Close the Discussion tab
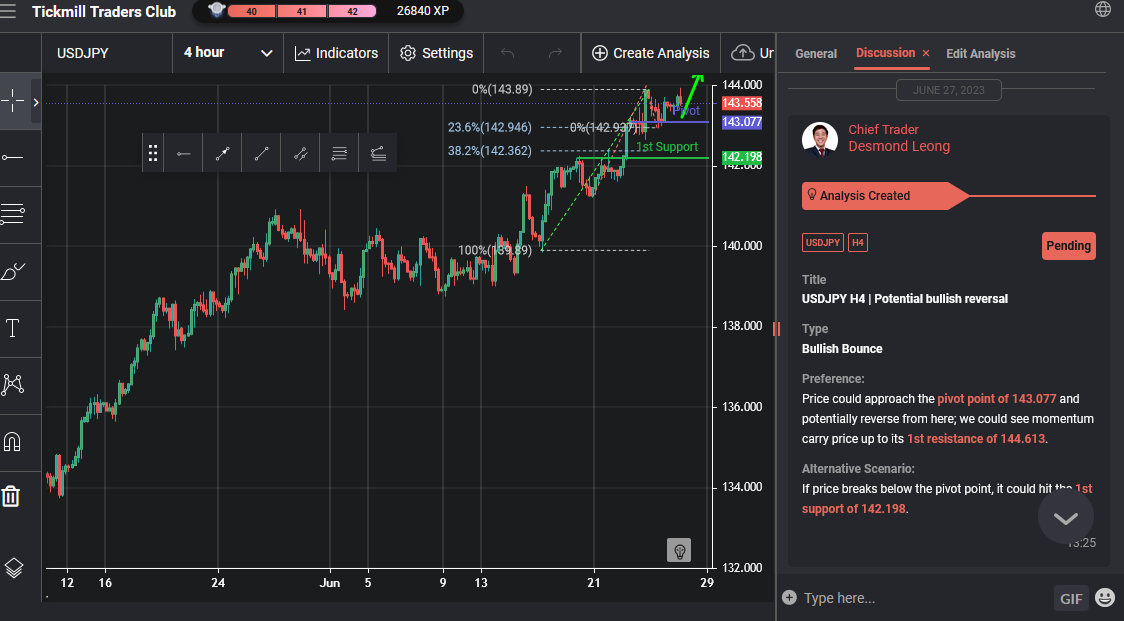Viewport: 1124px width, 621px height. 925,53
